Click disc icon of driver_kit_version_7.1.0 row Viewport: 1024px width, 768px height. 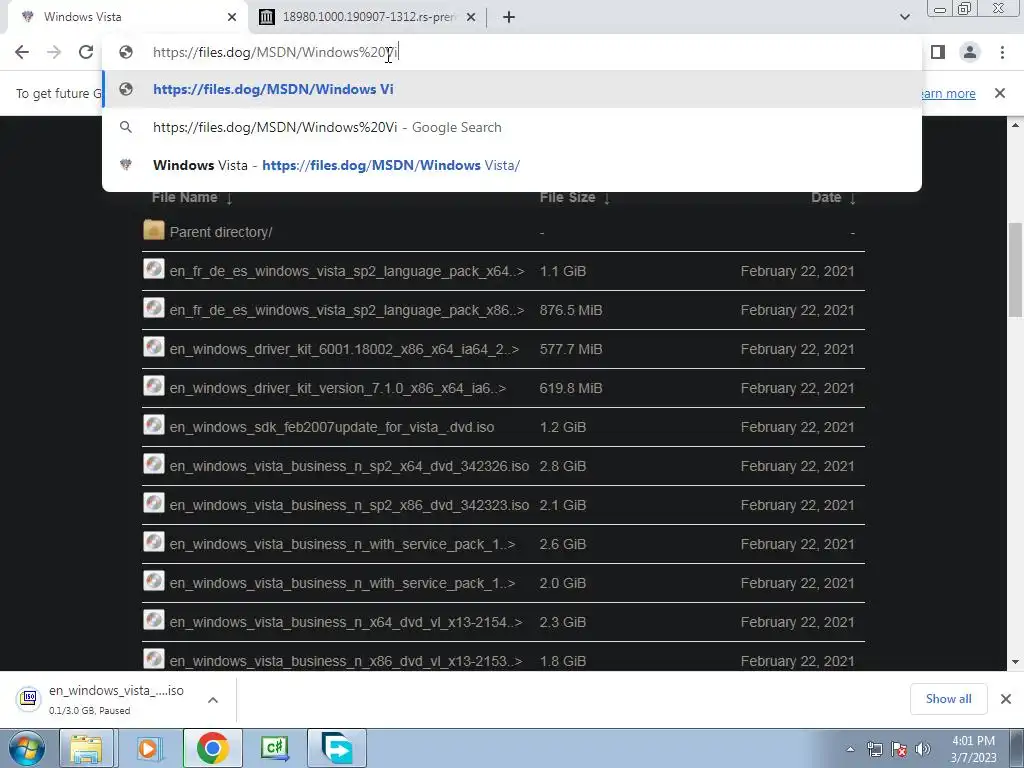point(153,385)
